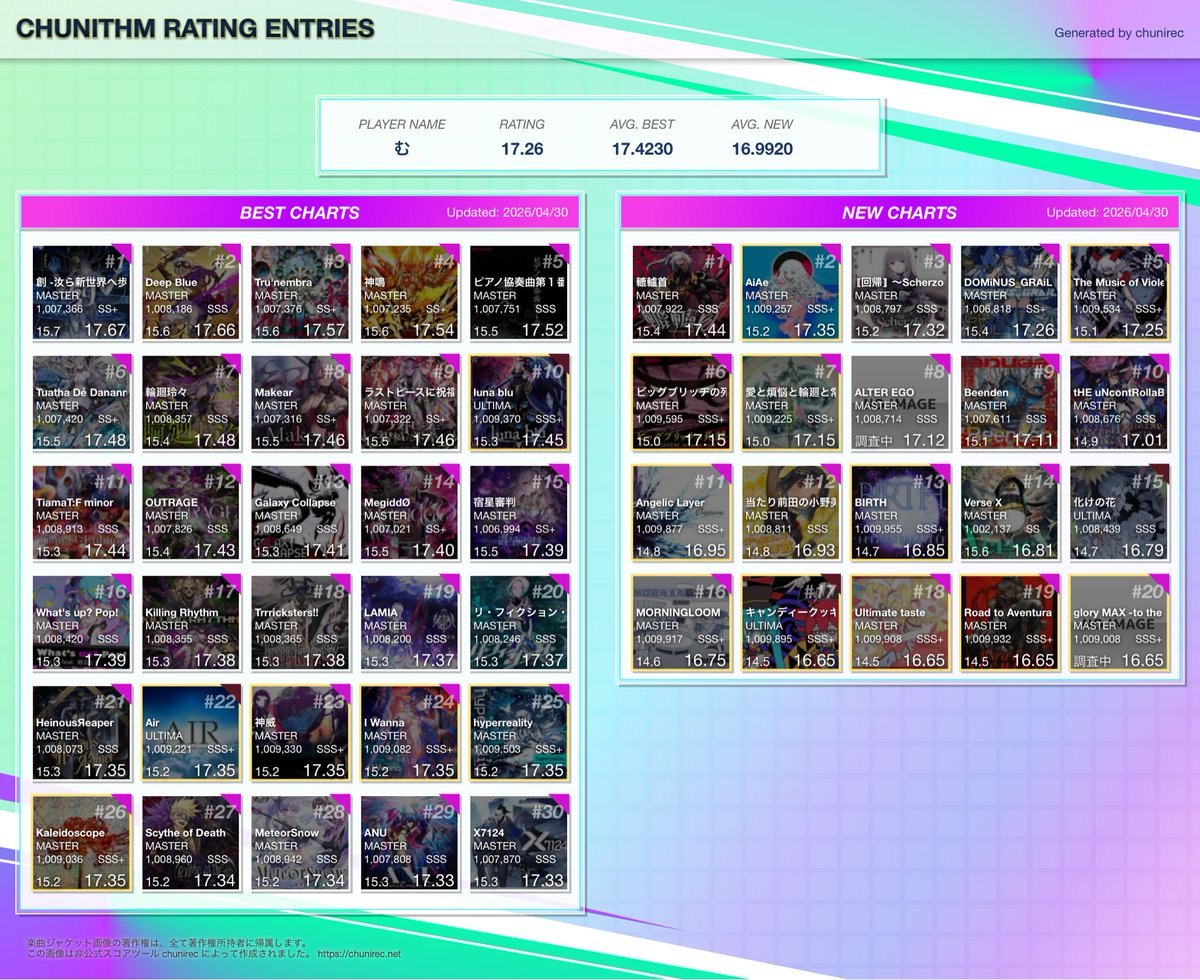
Task: Click the Updated date in NEW CHARTS
Action: 1107,212
